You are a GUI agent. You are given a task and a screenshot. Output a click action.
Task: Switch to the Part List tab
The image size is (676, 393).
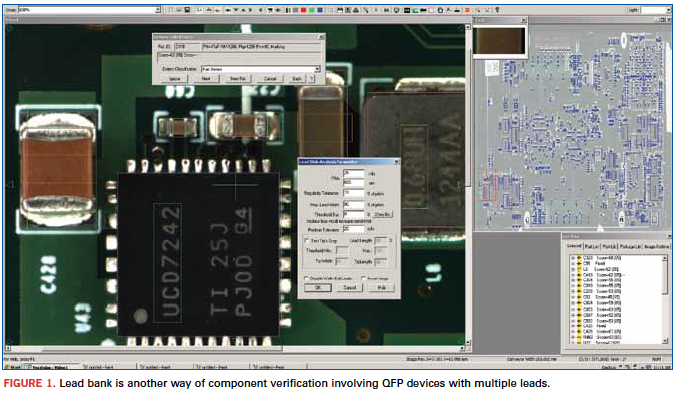click(x=592, y=246)
